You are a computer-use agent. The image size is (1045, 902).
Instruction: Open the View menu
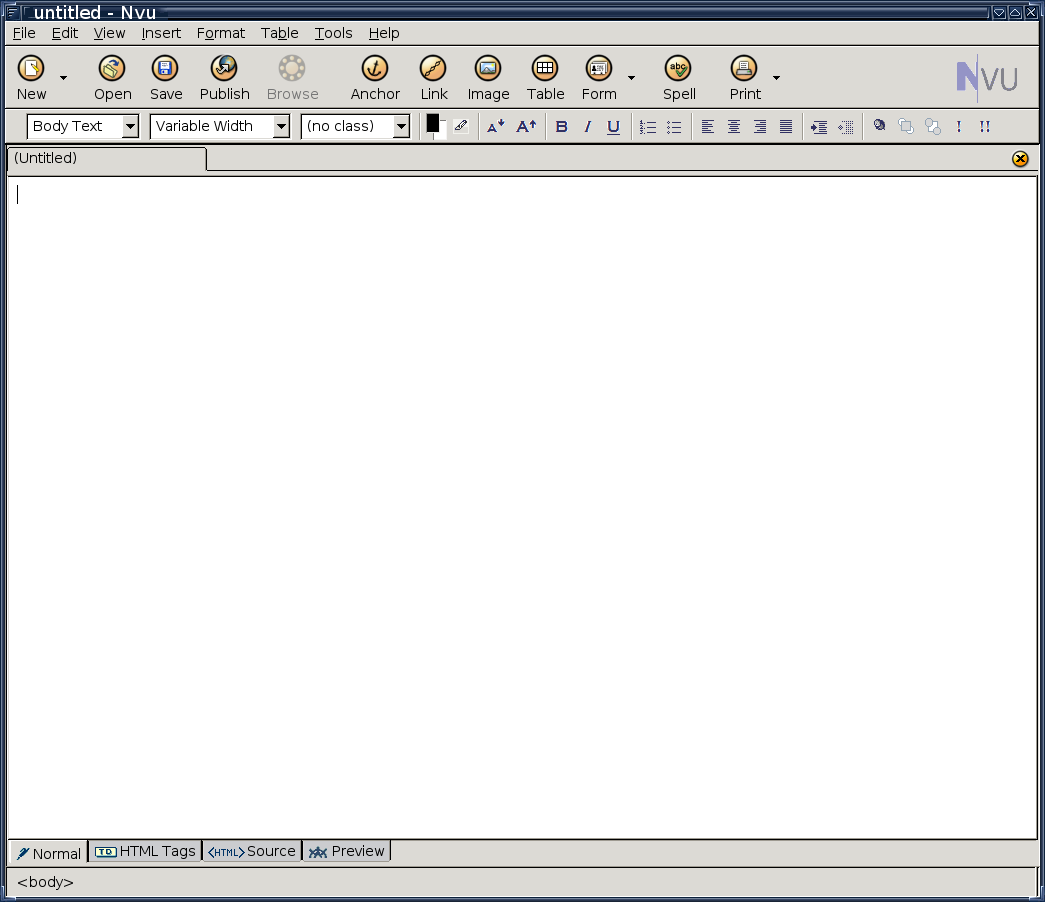(x=109, y=33)
